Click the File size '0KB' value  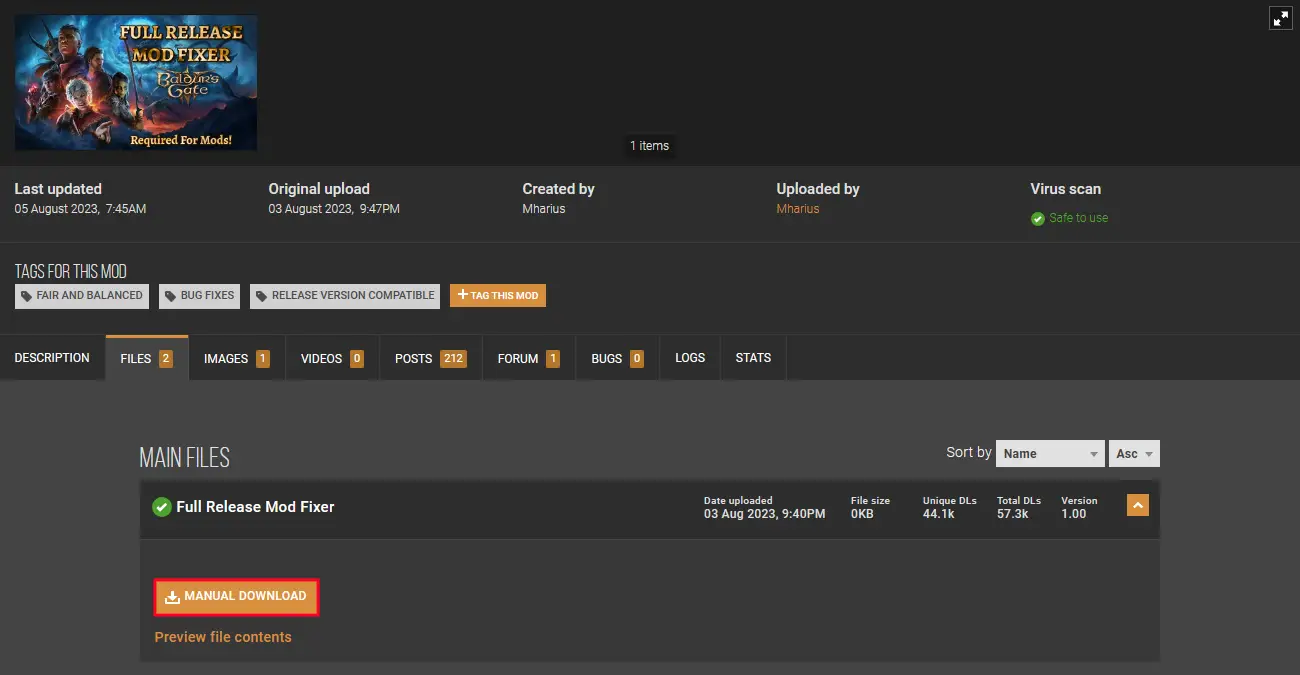863,513
